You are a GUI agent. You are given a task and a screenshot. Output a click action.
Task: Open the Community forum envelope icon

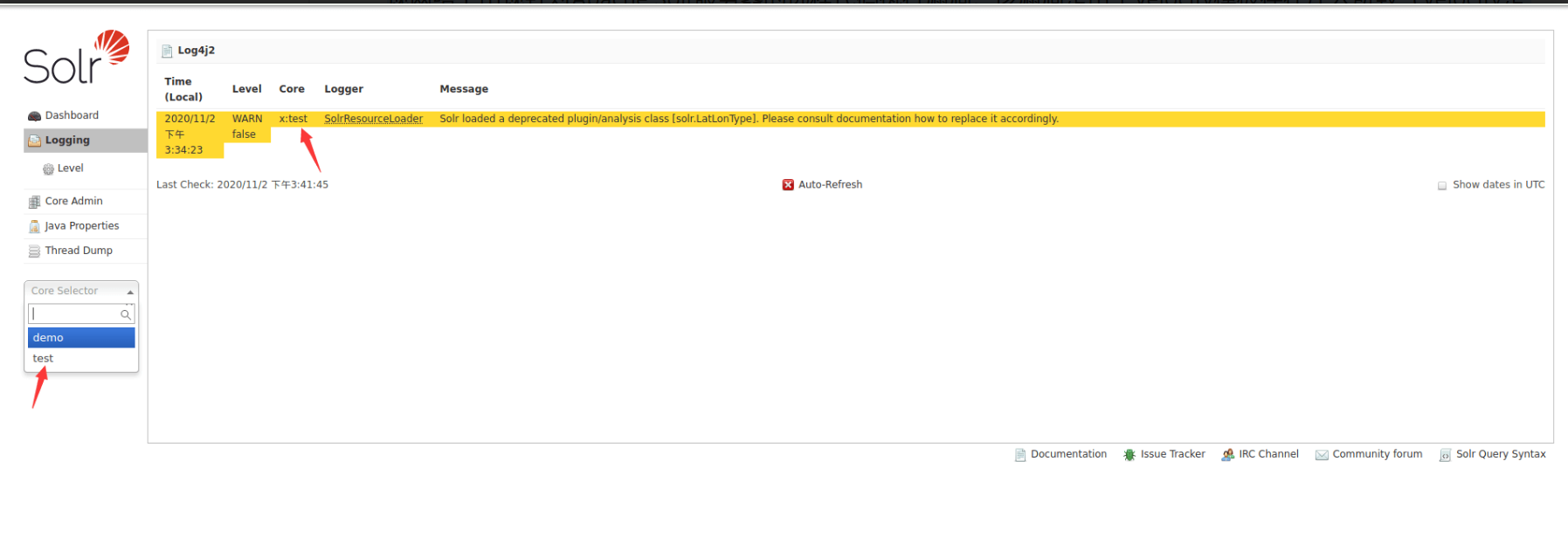pos(1322,455)
